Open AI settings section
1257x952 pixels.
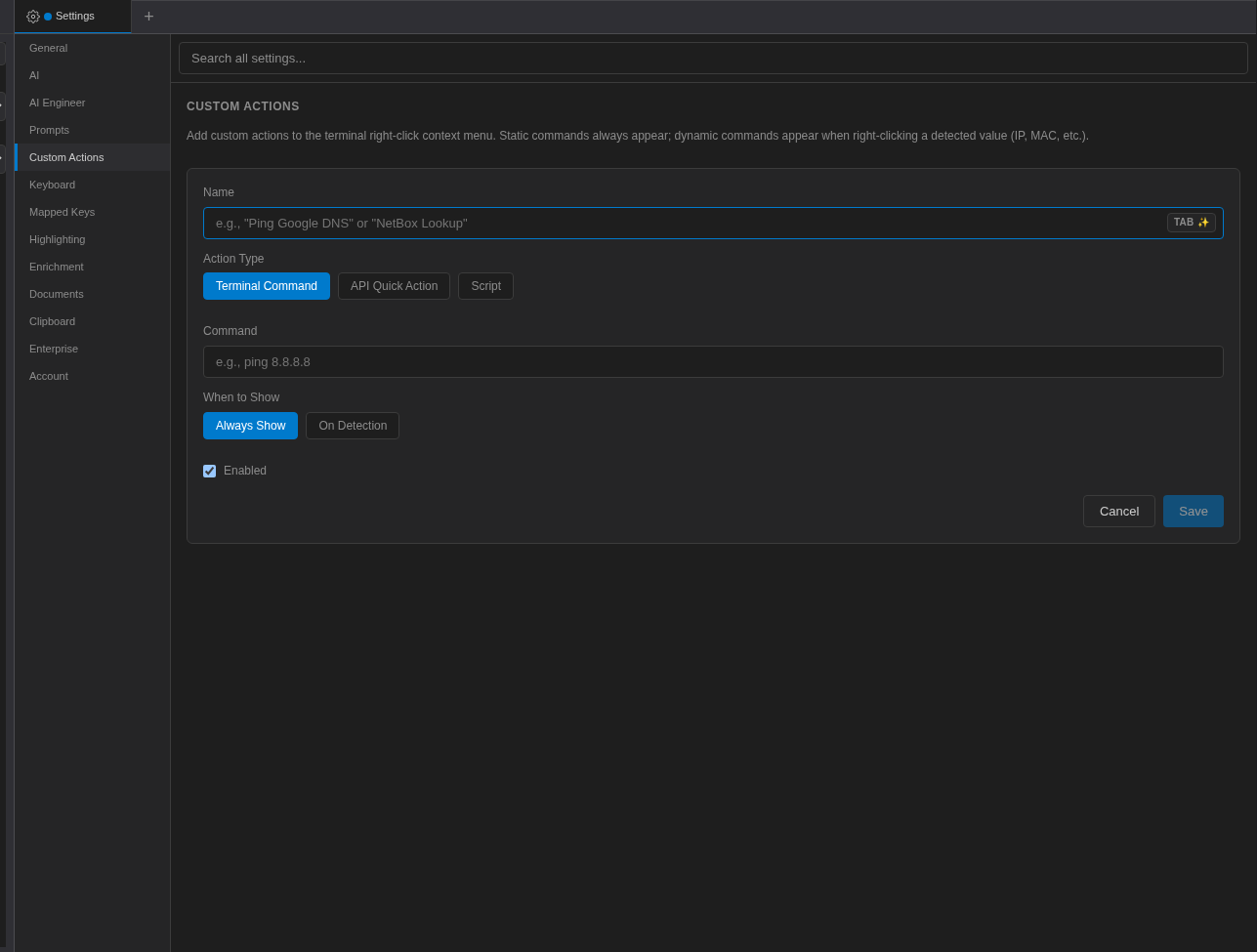coord(93,75)
